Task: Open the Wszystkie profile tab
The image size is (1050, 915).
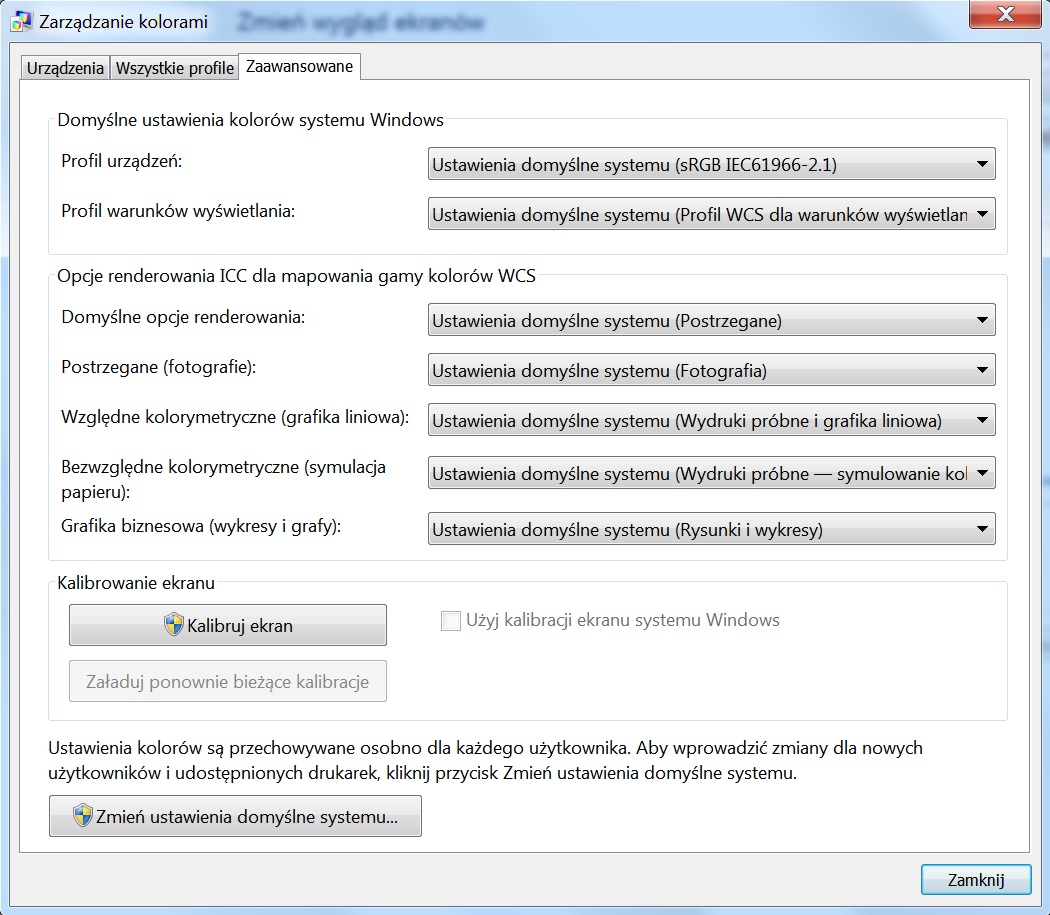Action: pyautogui.click(x=174, y=68)
